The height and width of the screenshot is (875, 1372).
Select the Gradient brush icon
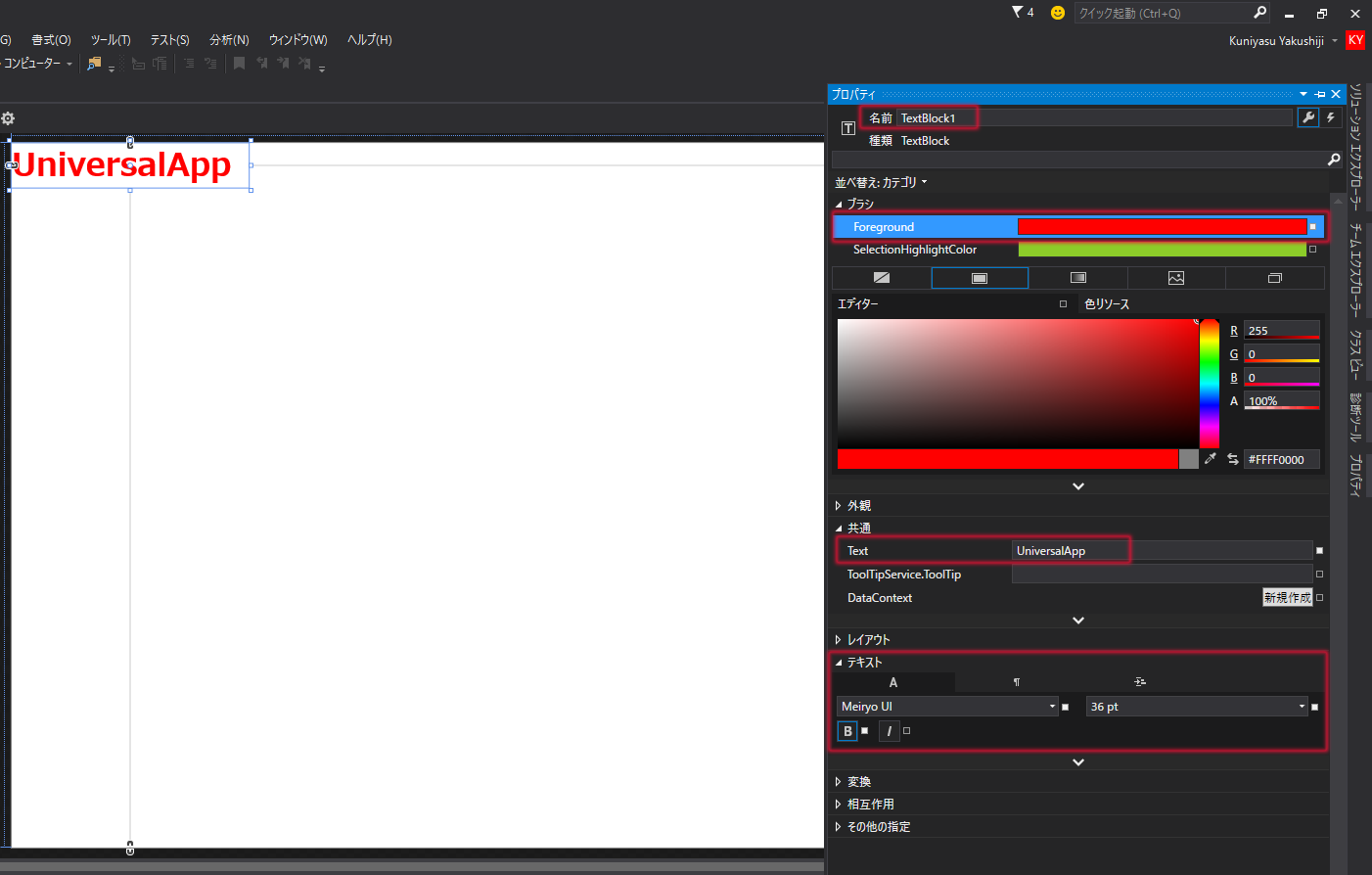(x=1078, y=278)
